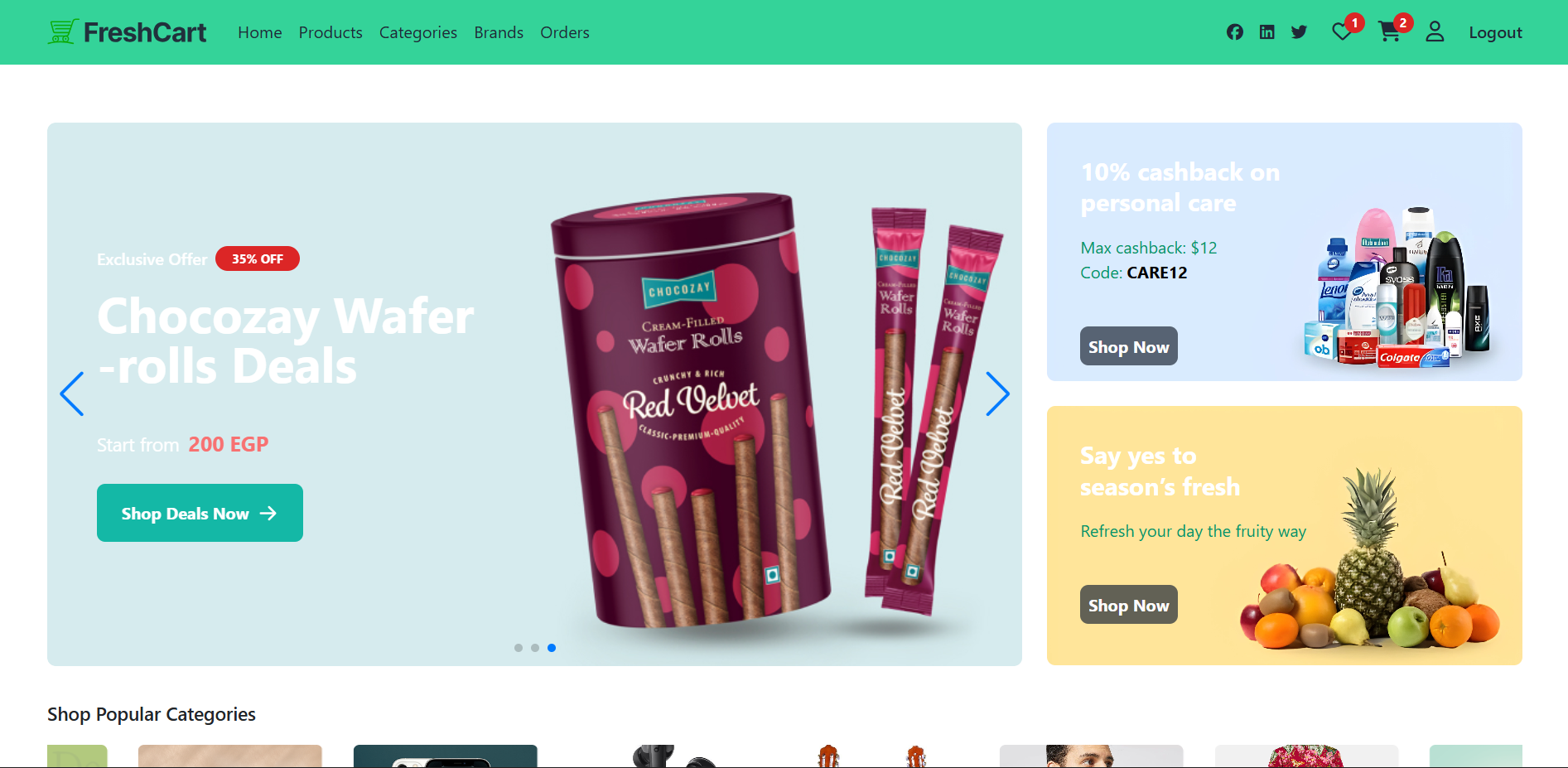Select the second carousel dot indicator
Screen dimensions: 1568x768
[x=535, y=648]
